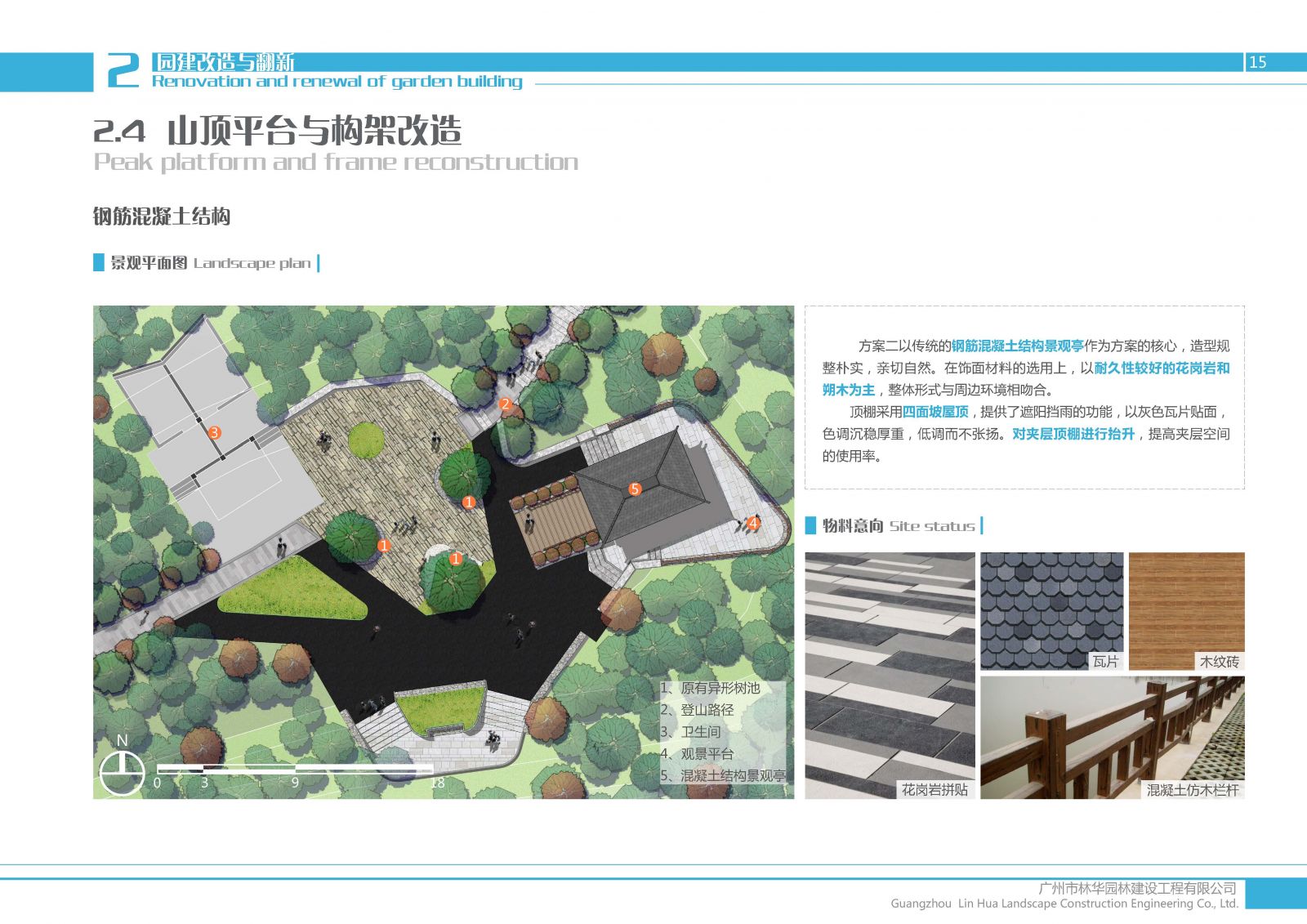
Task: Click the 园建改造与翻新 header title
Action: click(x=225, y=61)
